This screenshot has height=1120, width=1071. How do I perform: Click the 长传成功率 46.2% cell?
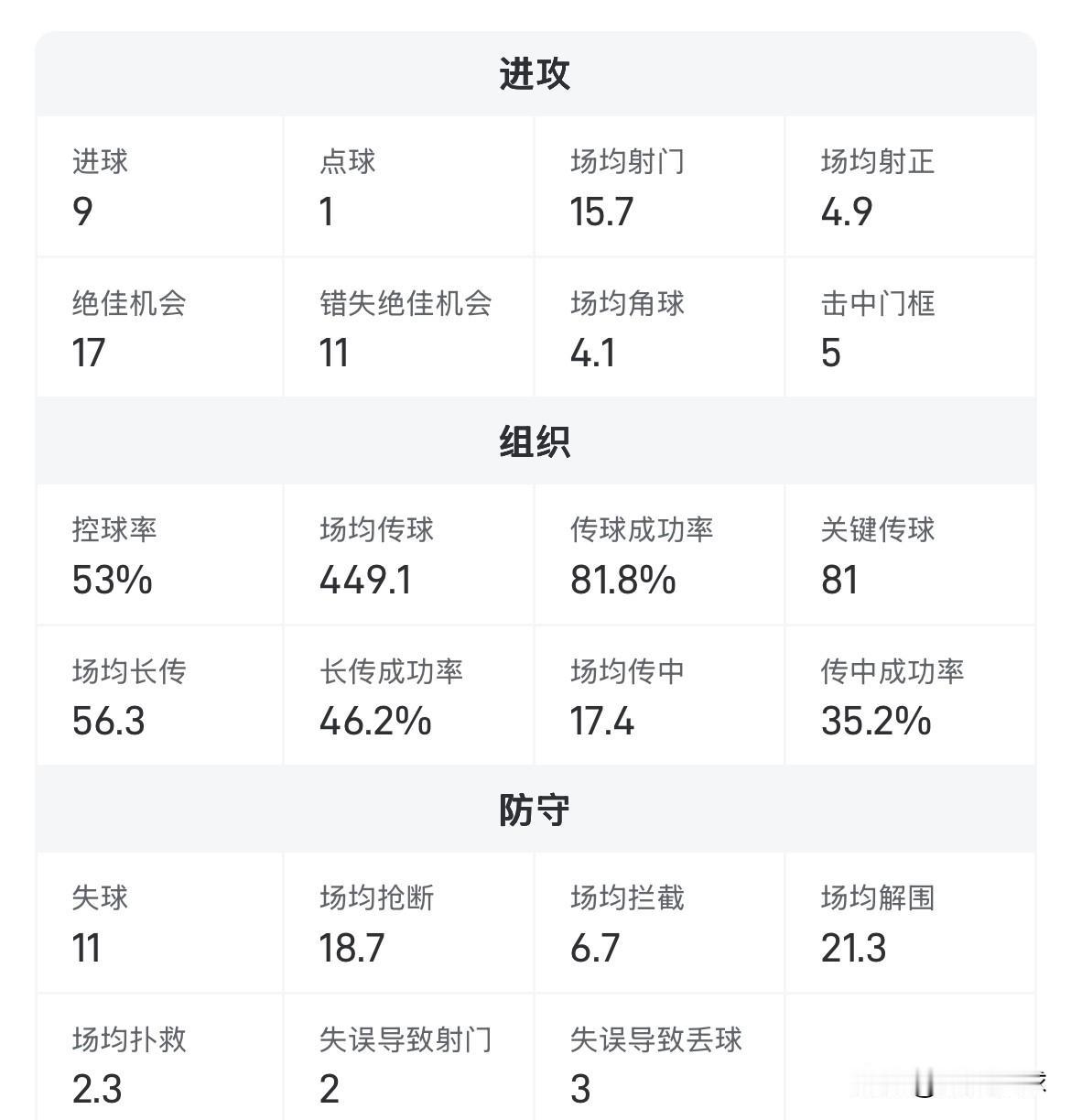pyautogui.click(x=408, y=696)
